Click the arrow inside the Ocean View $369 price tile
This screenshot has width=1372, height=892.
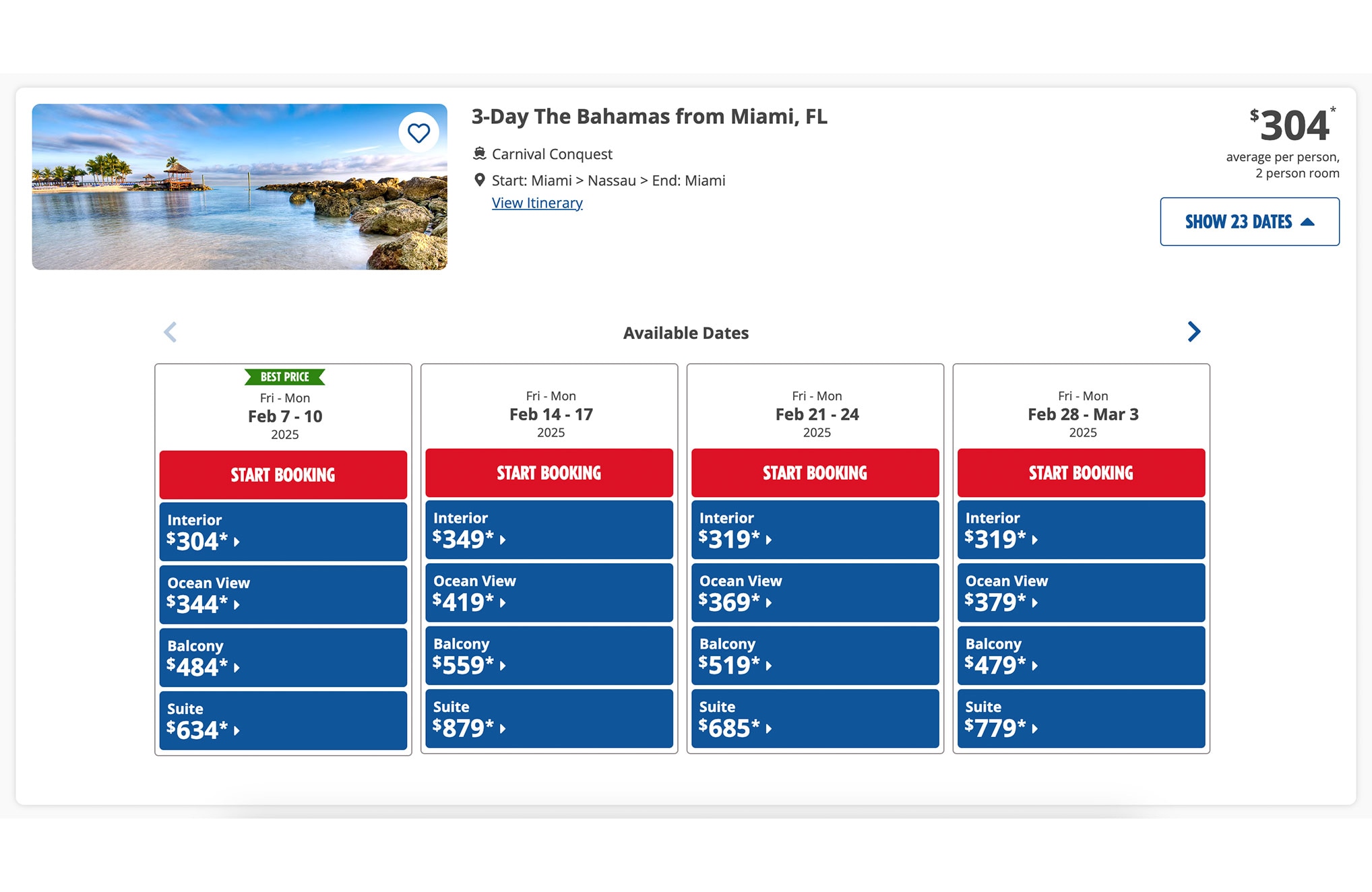pos(769,605)
